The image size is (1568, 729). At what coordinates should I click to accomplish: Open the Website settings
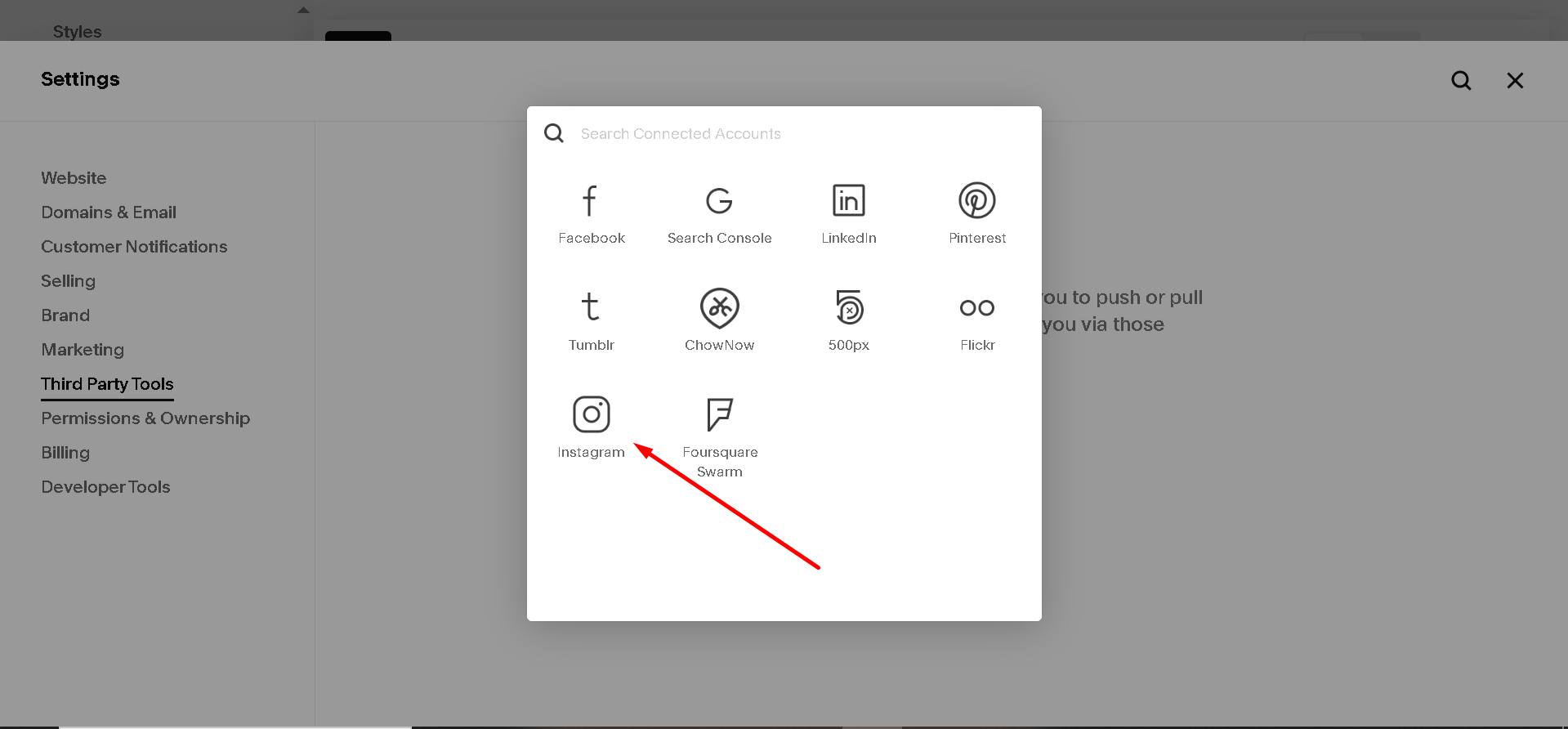point(74,178)
